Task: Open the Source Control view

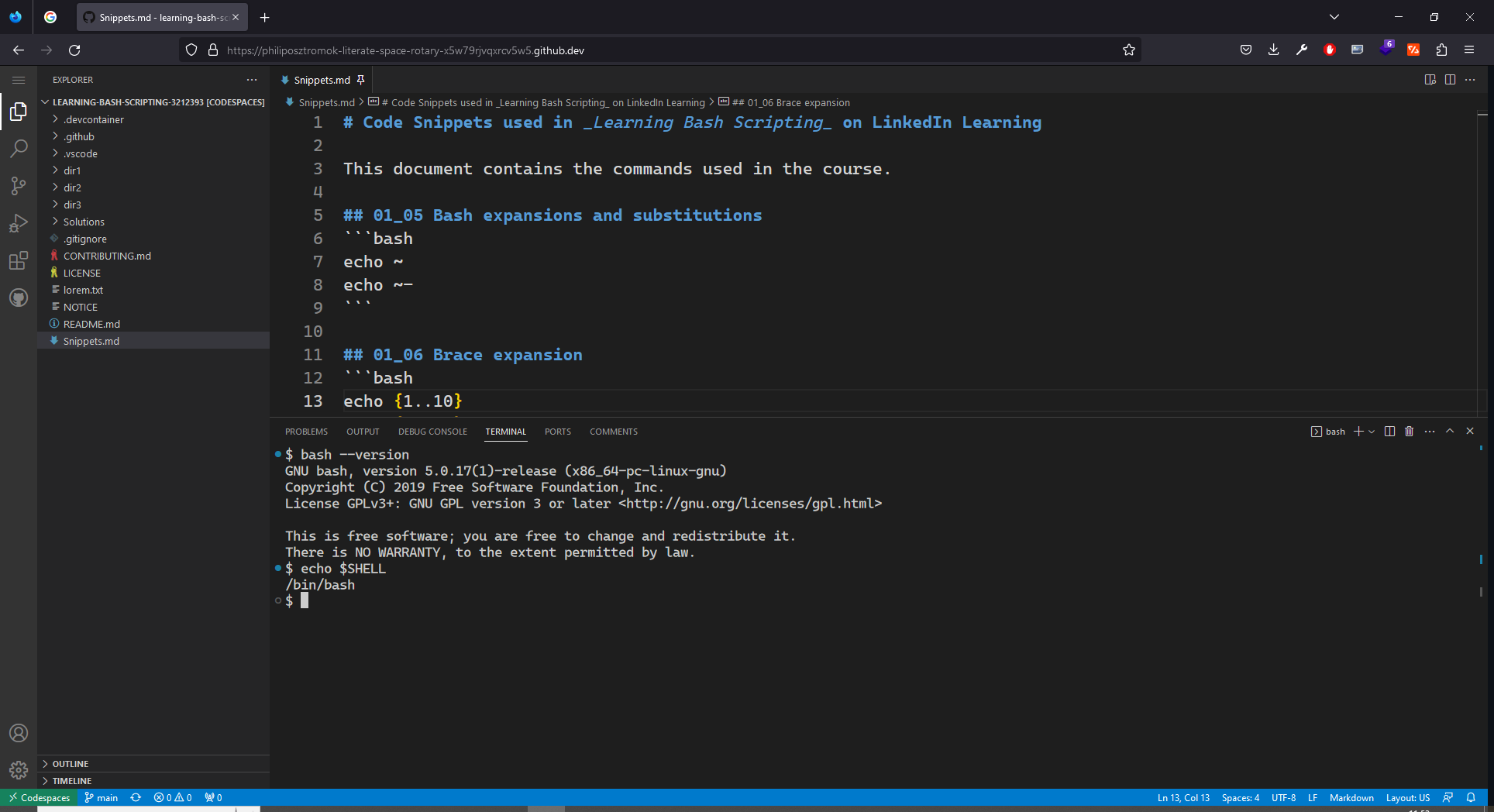Action: (x=19, y=186)
